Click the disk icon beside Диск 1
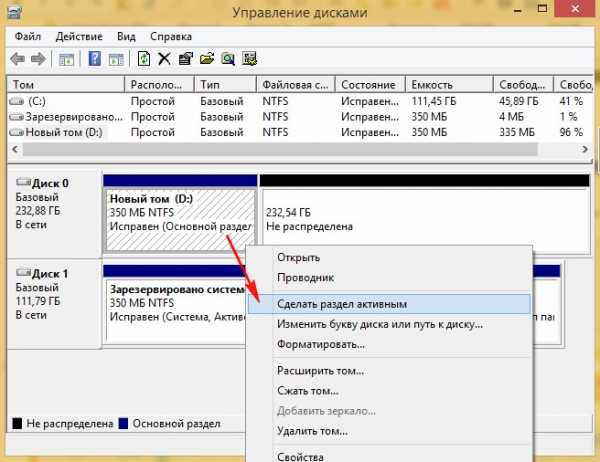This screenshot has height=462, width=600. point(24,273)
